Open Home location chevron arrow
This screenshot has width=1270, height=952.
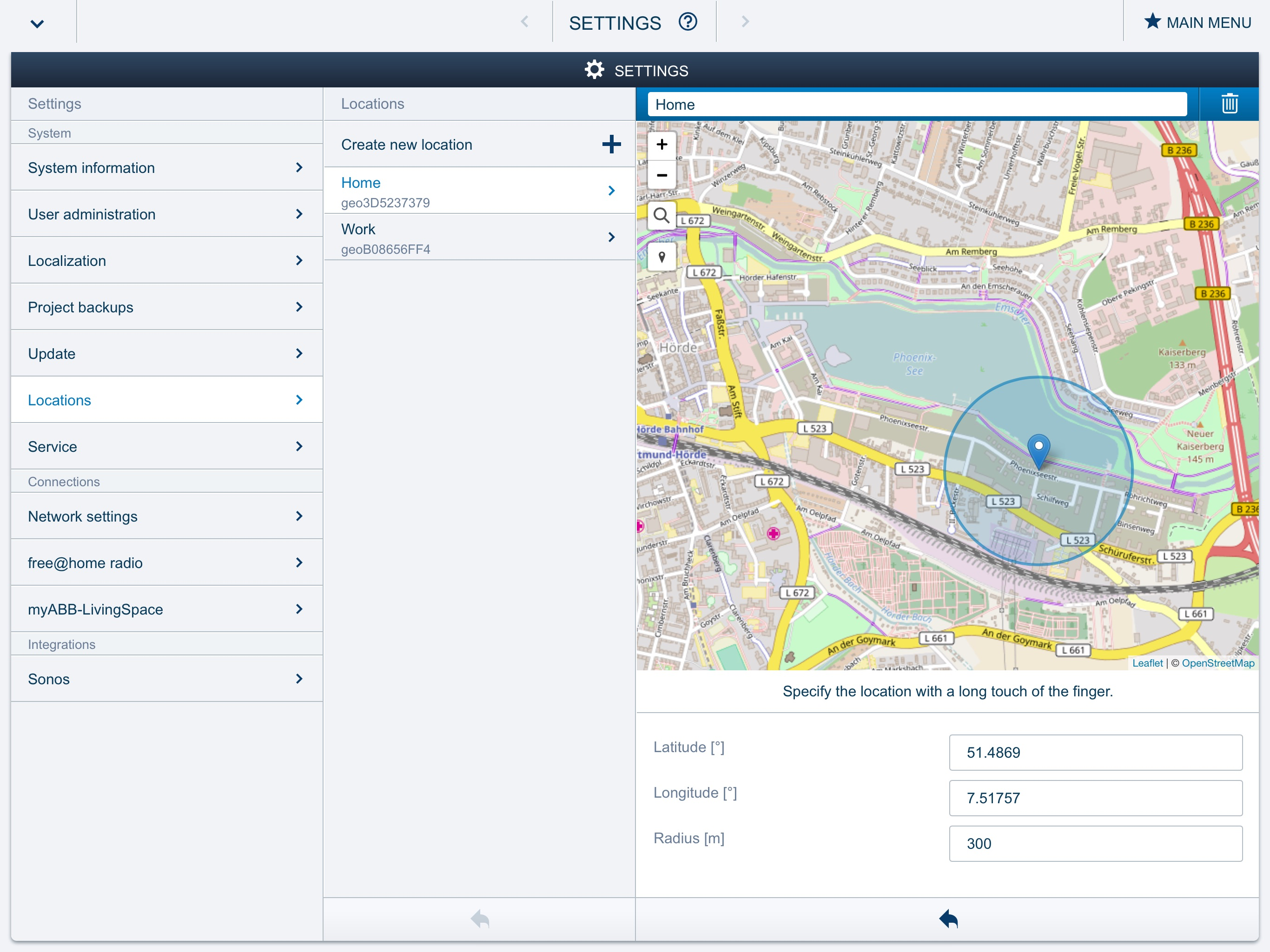click(x=611, y=190)
